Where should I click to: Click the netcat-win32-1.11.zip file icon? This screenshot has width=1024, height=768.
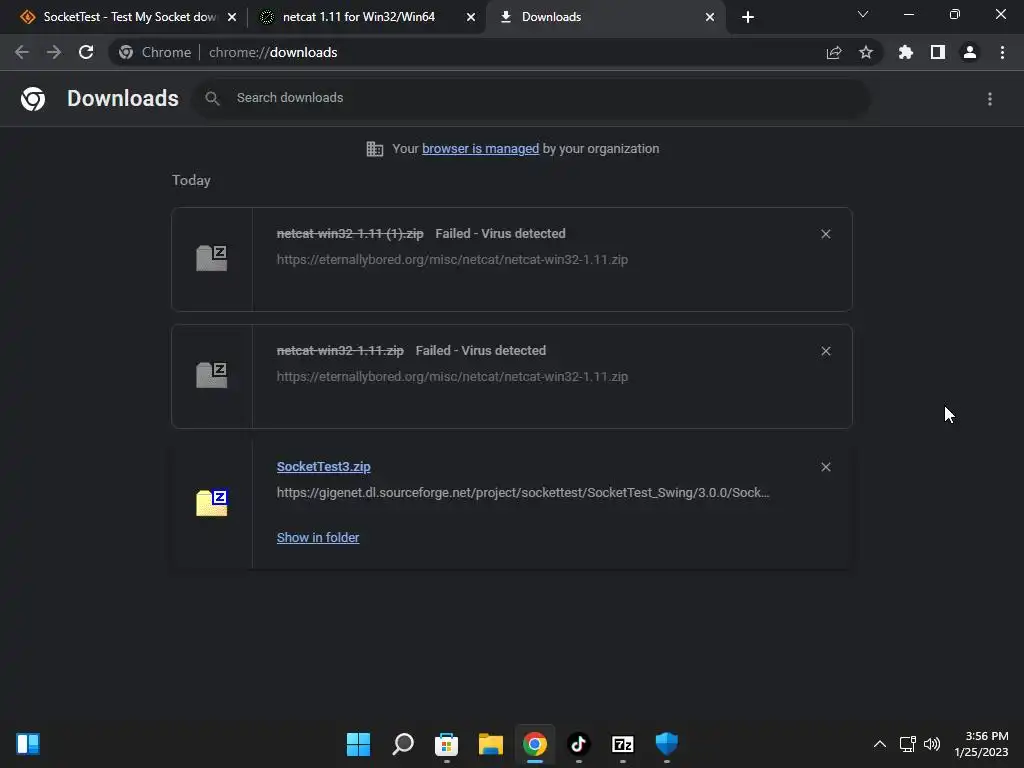212,375
